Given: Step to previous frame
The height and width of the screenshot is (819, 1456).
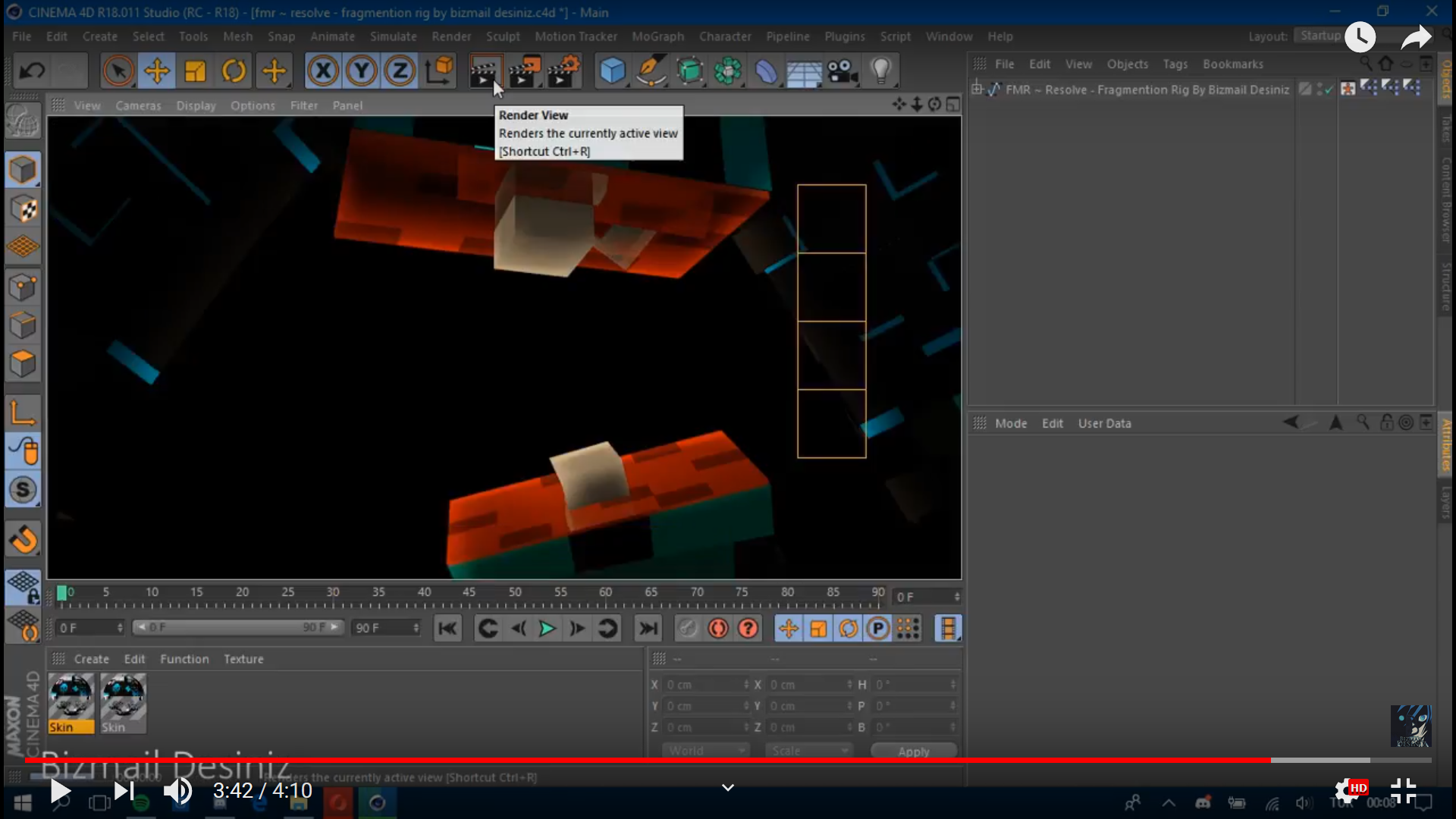Looking at the screenshot, I should pyautogui.click(x=518, y=629).
